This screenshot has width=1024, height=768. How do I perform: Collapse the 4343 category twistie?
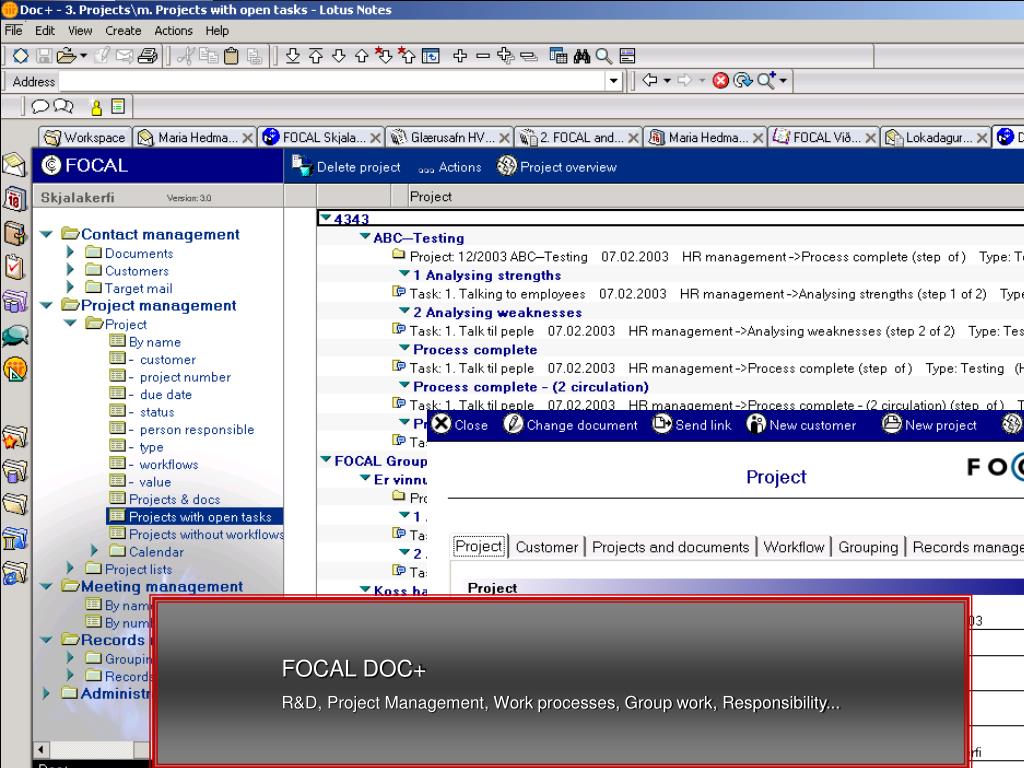click(326, 218)
